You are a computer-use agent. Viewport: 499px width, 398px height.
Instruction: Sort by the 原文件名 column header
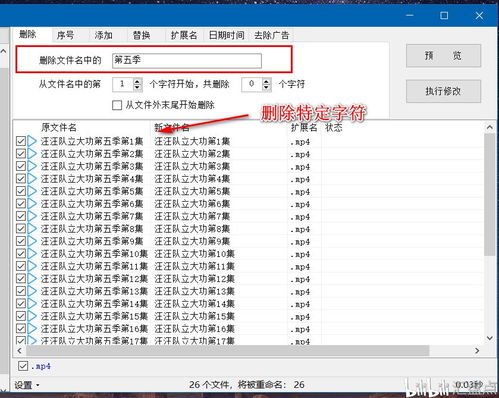[x=59, y=127]
